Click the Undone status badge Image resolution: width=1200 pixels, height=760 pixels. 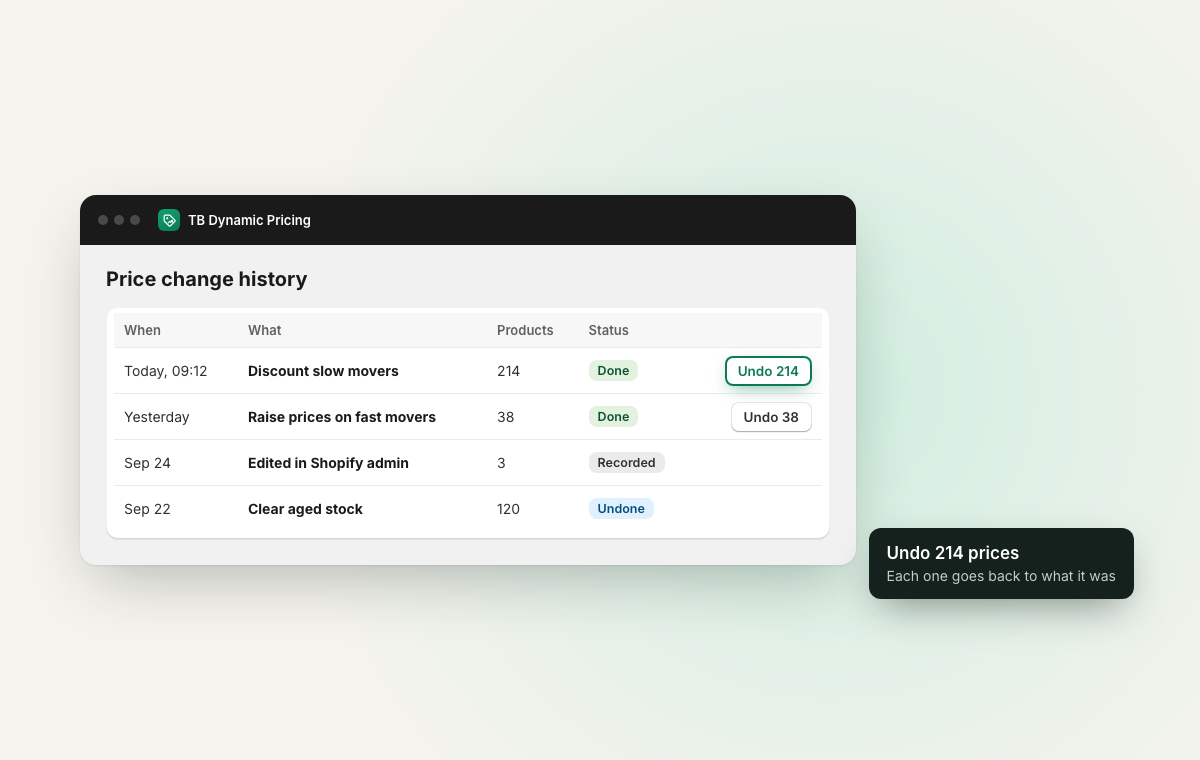tap(621, 509)
